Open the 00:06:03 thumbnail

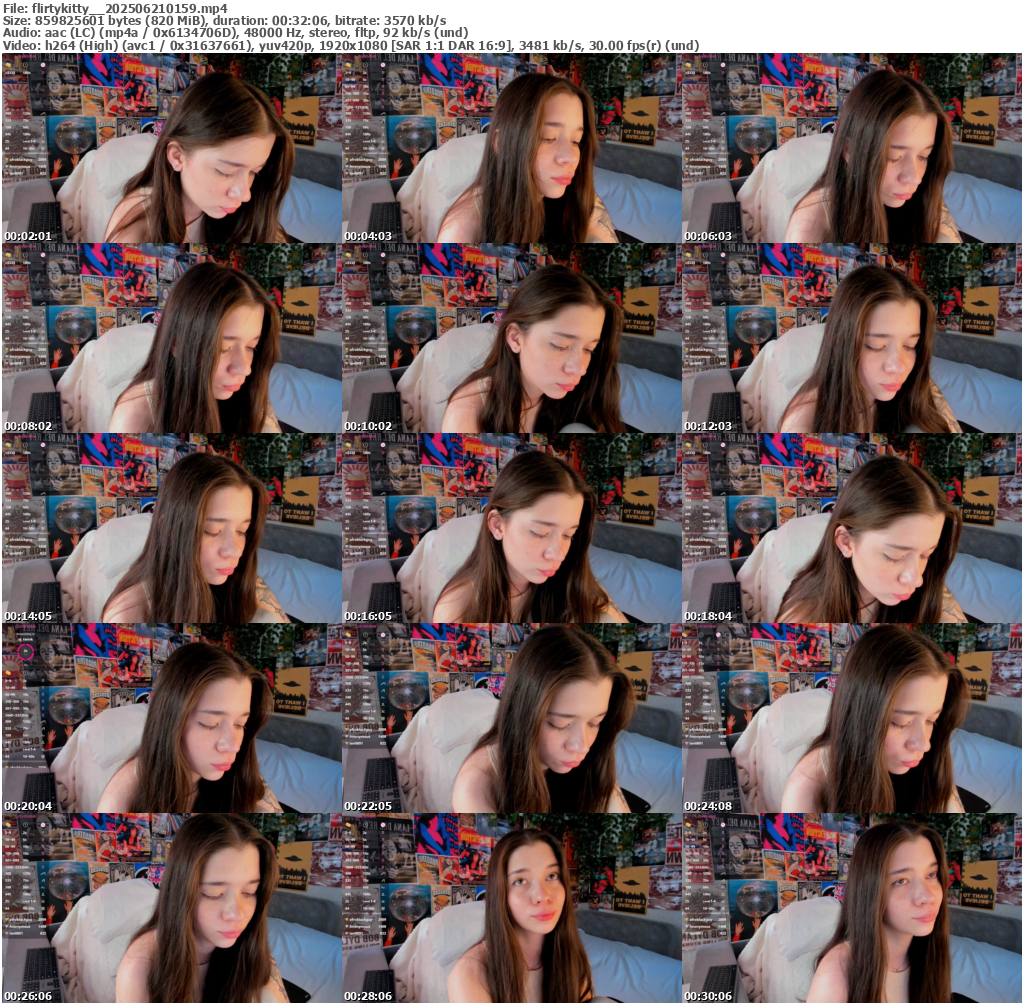[851, 148]
